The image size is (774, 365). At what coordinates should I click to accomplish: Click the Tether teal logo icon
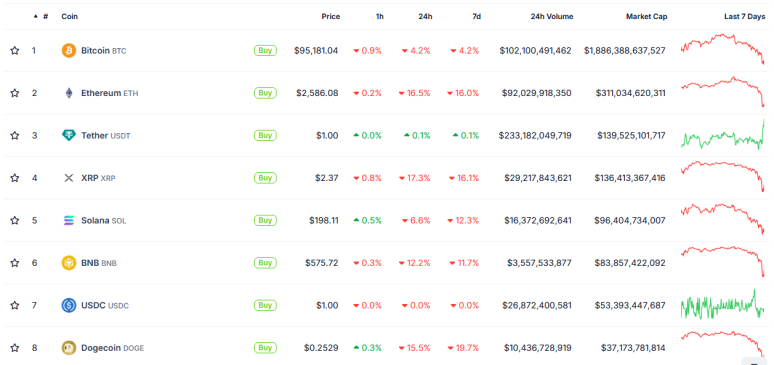tap(69, 135)
